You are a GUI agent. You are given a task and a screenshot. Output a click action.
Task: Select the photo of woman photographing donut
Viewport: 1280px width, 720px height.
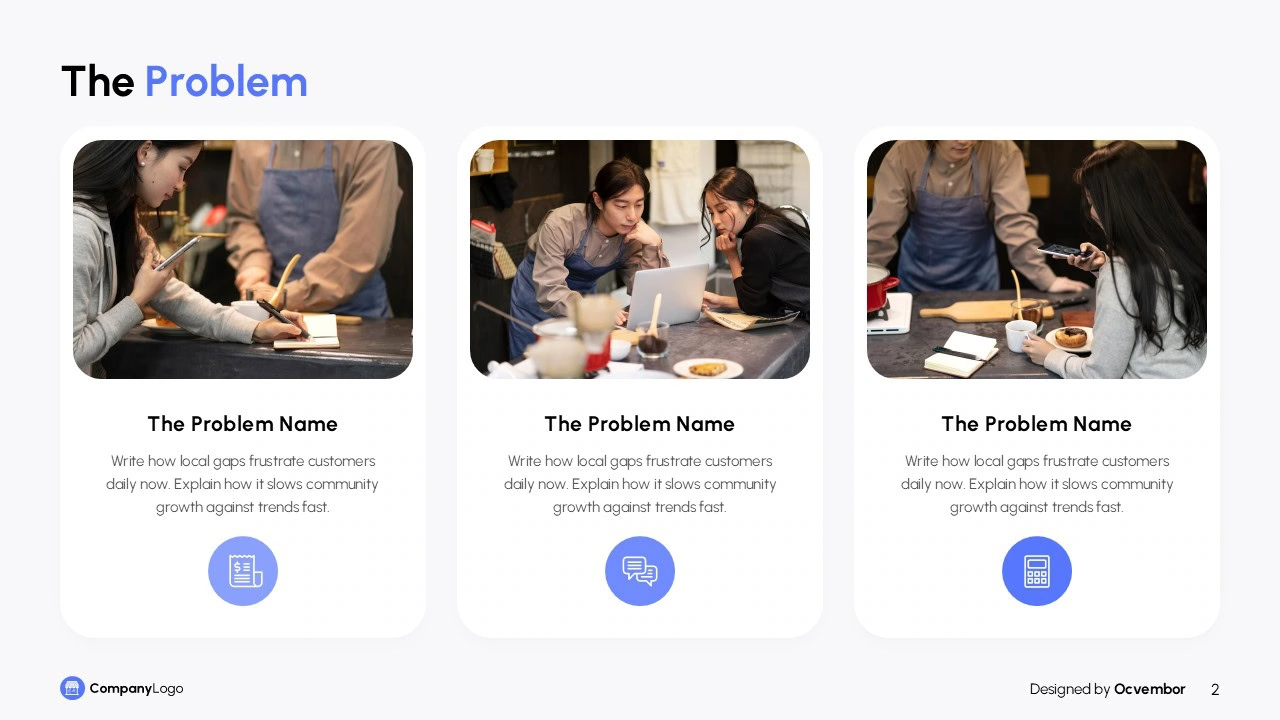coord(1037,259)
